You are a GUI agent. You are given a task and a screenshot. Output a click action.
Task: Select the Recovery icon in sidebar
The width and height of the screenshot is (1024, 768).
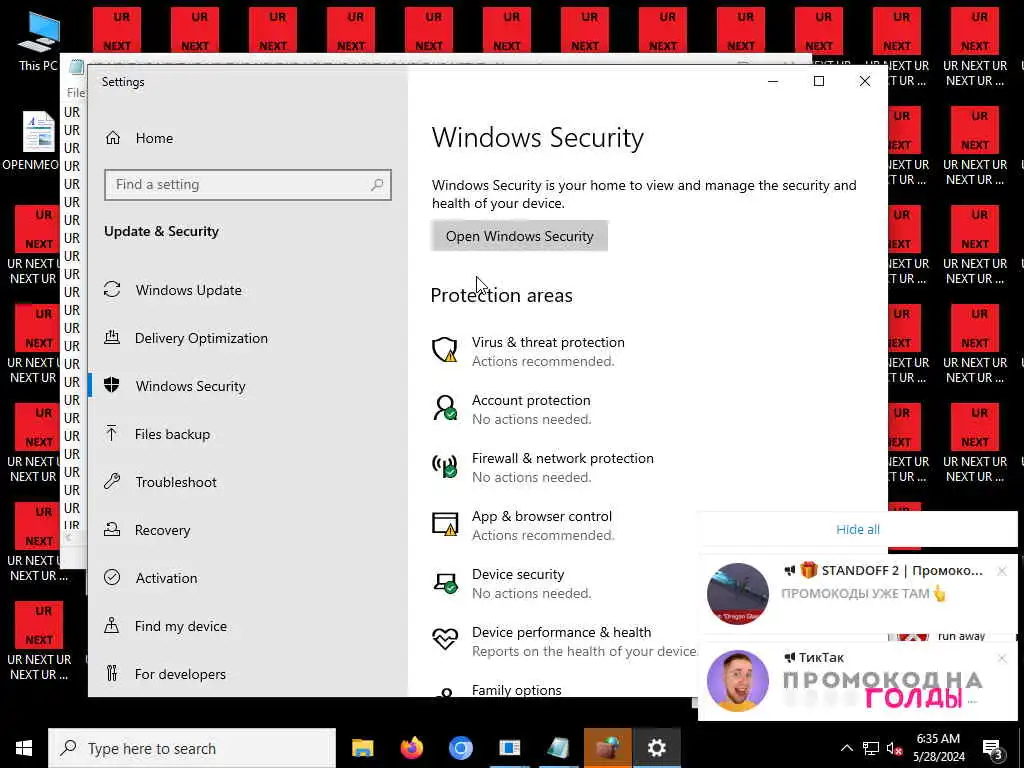tap(112, 530)
